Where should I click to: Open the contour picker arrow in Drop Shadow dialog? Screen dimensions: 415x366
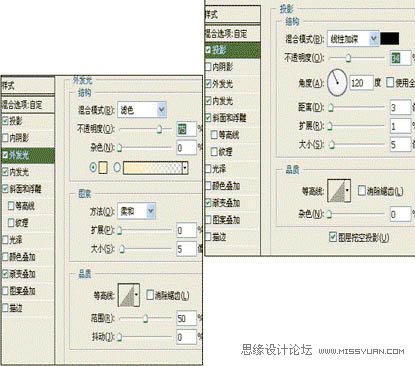coord(347,191)
